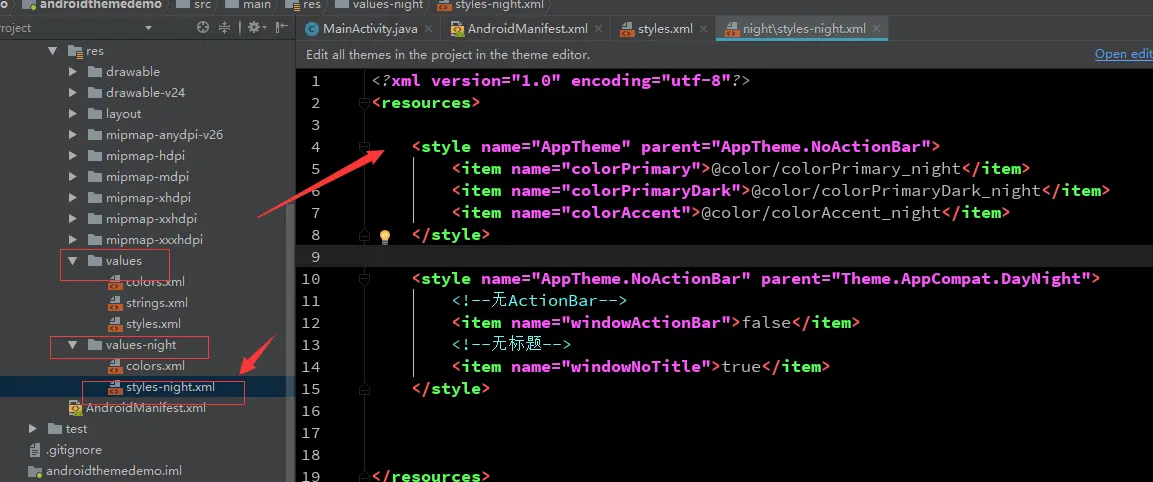Click the AndroidManifest.xml tab file icon

pyautogui.click(x=456, y=29)
